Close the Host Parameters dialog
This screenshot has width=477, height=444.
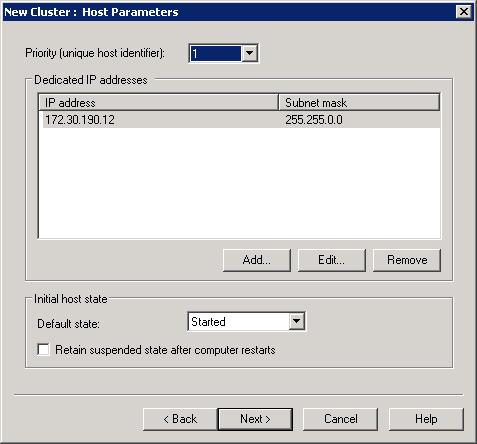click(x=464, y=12)
